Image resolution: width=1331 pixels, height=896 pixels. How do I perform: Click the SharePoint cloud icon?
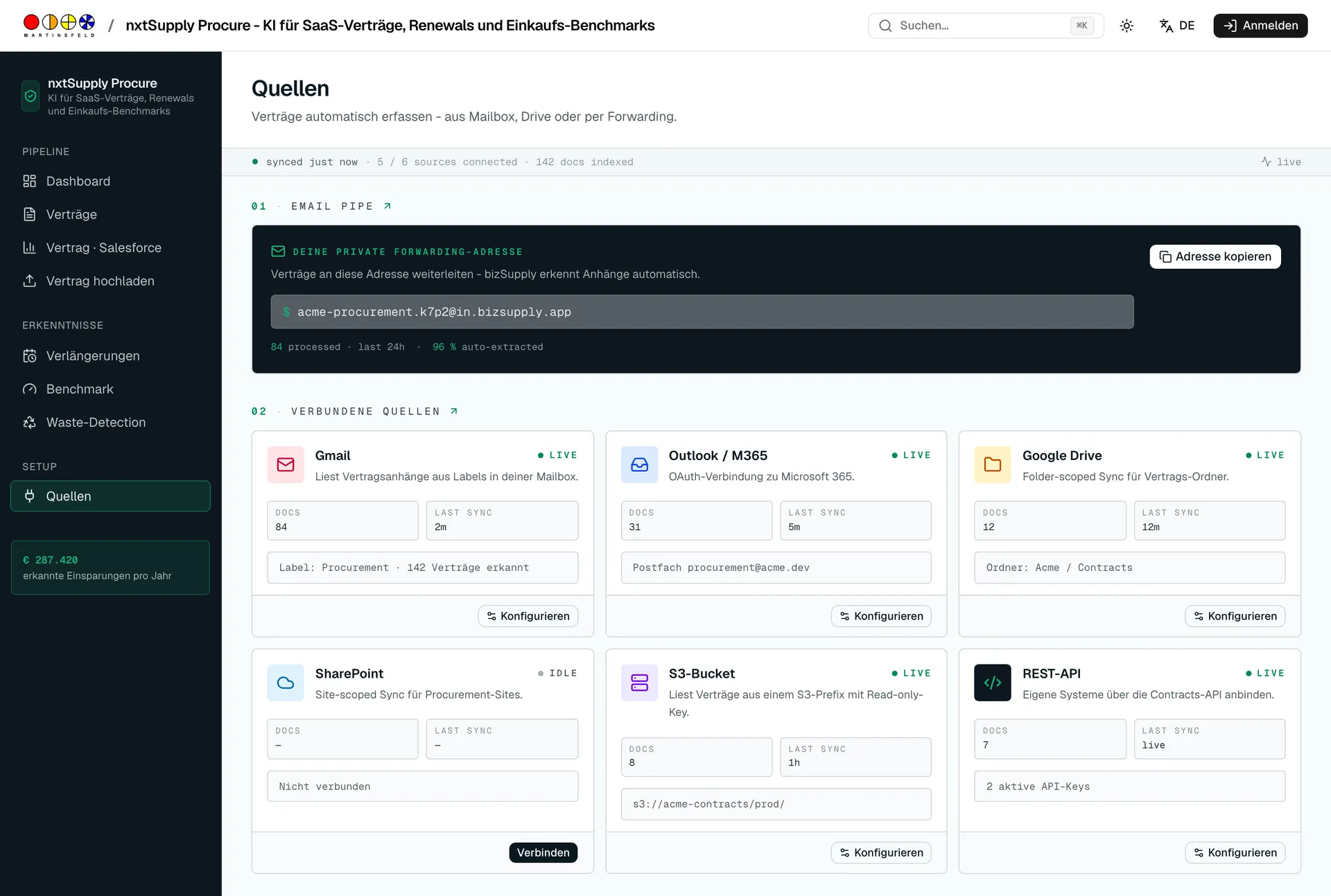tap(286, 683)
